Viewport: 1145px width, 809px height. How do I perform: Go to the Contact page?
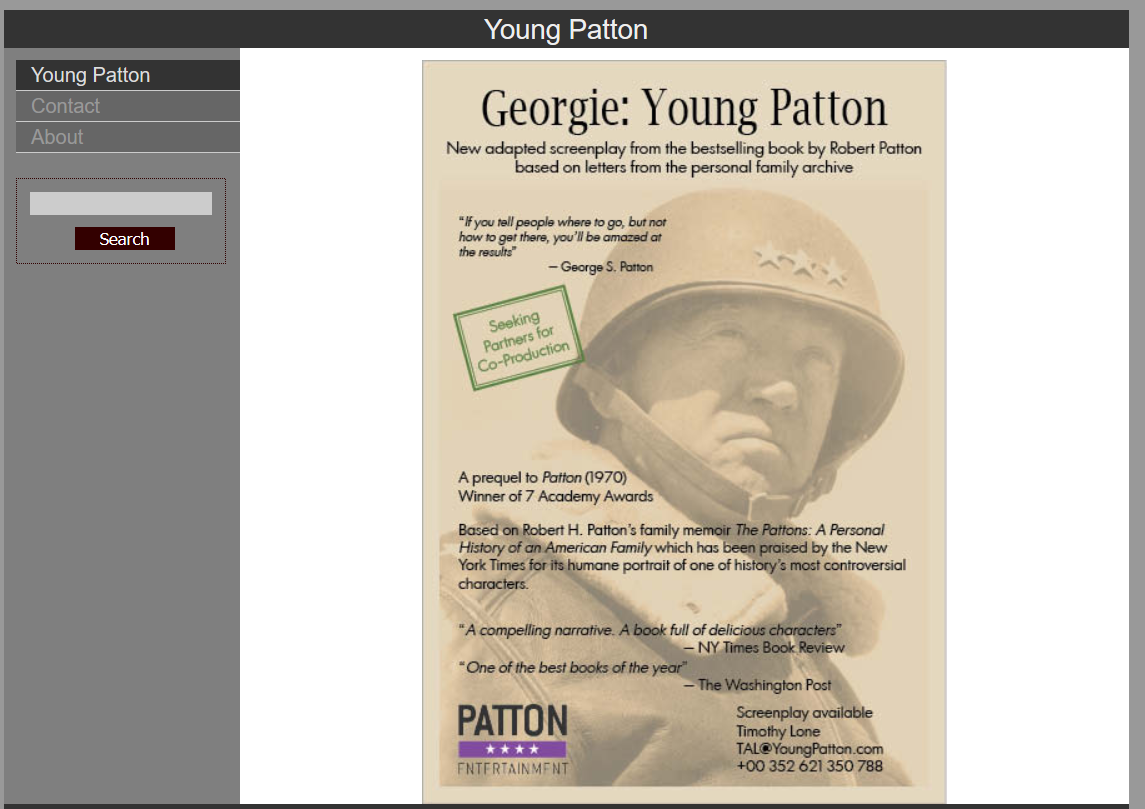128,107
